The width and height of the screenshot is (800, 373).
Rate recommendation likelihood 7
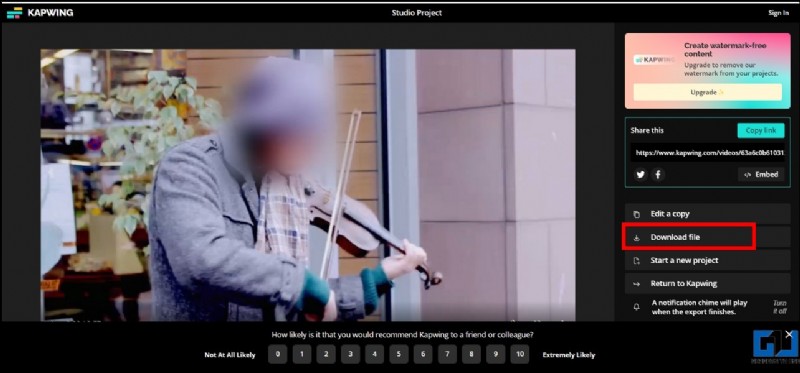click(x=447, y=354)
